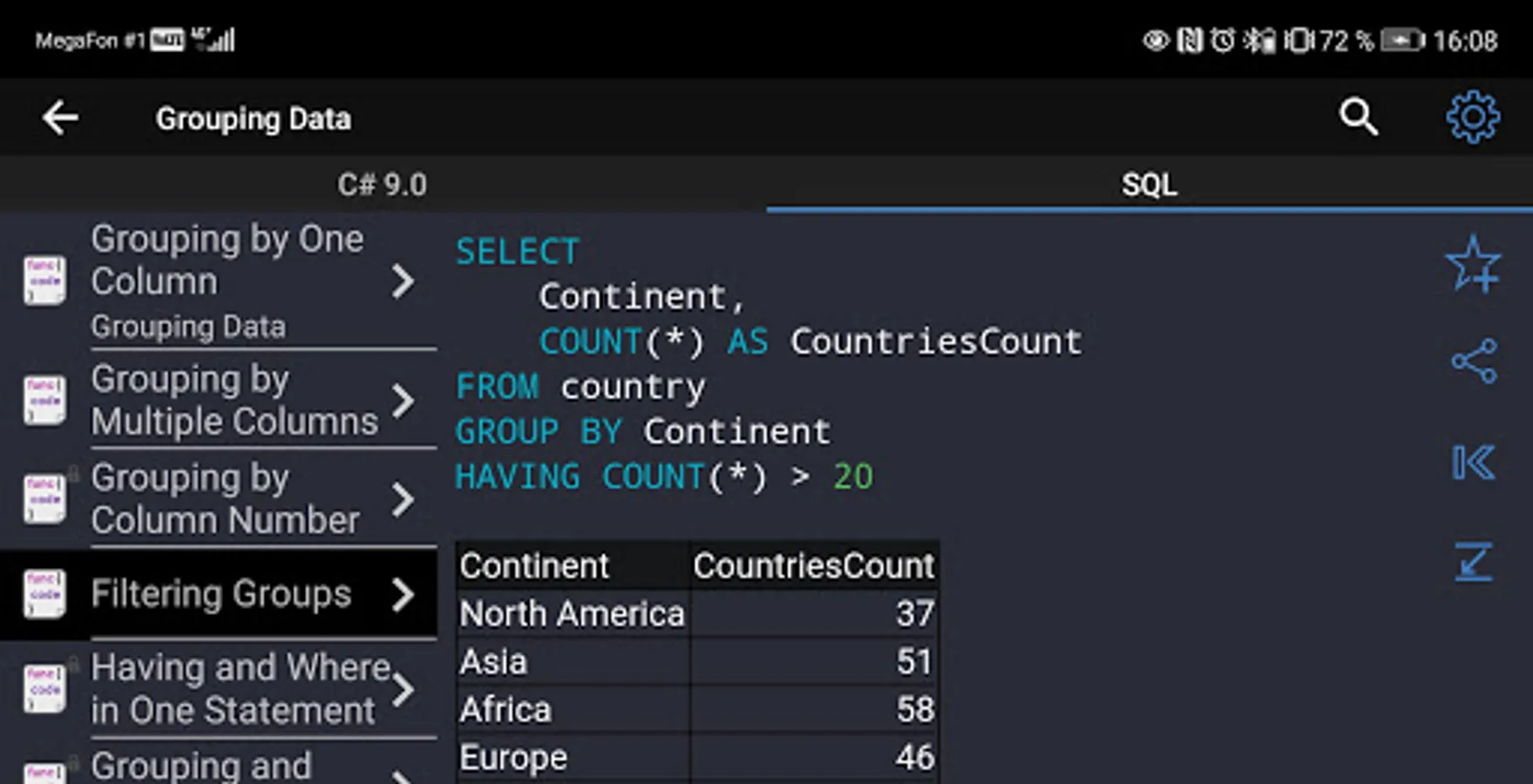
Task: Expand Having and Where in One Statement chevron
Action: coord(402,691)
